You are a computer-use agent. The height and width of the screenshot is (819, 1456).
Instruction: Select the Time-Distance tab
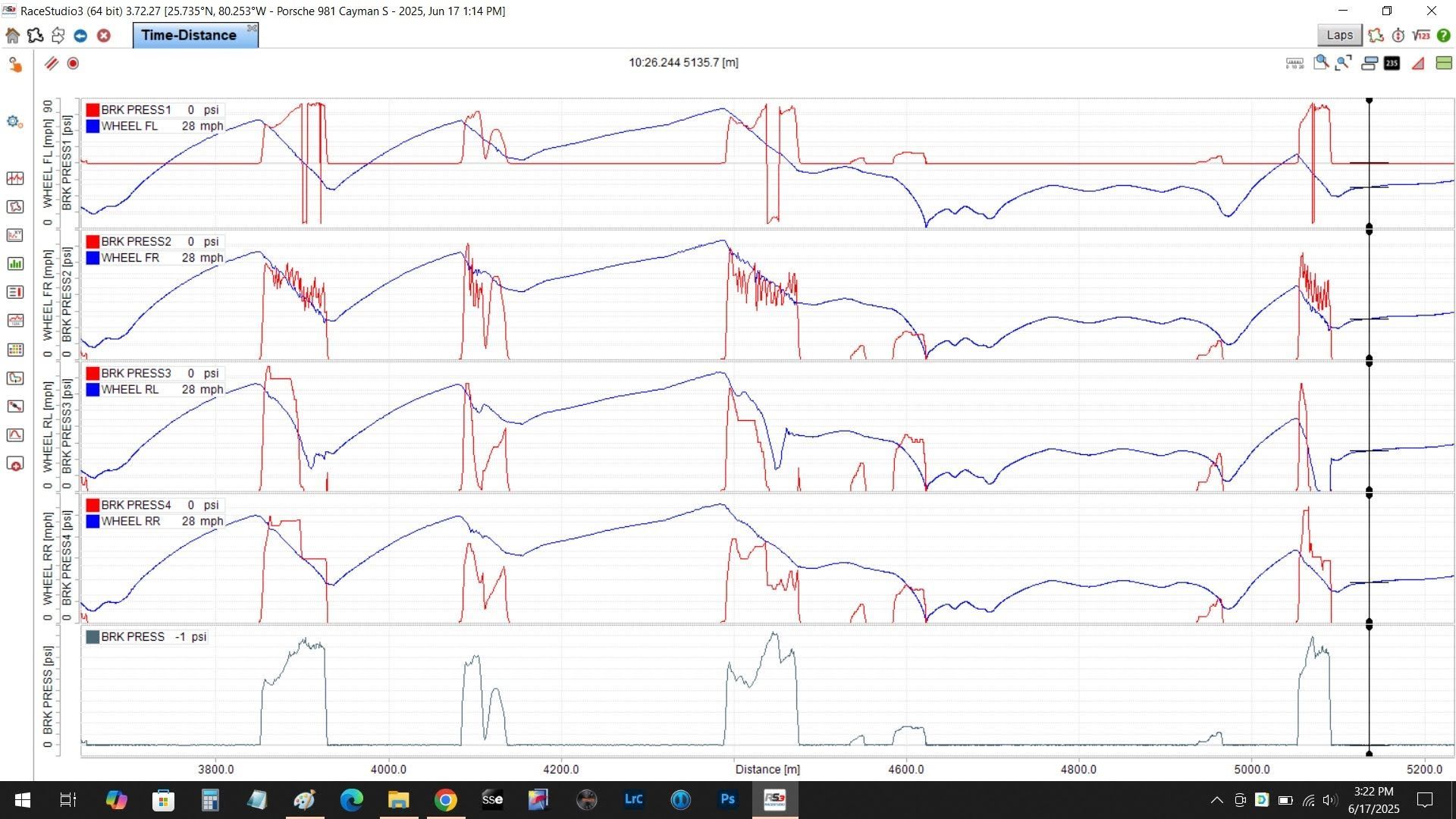point(189,35)
